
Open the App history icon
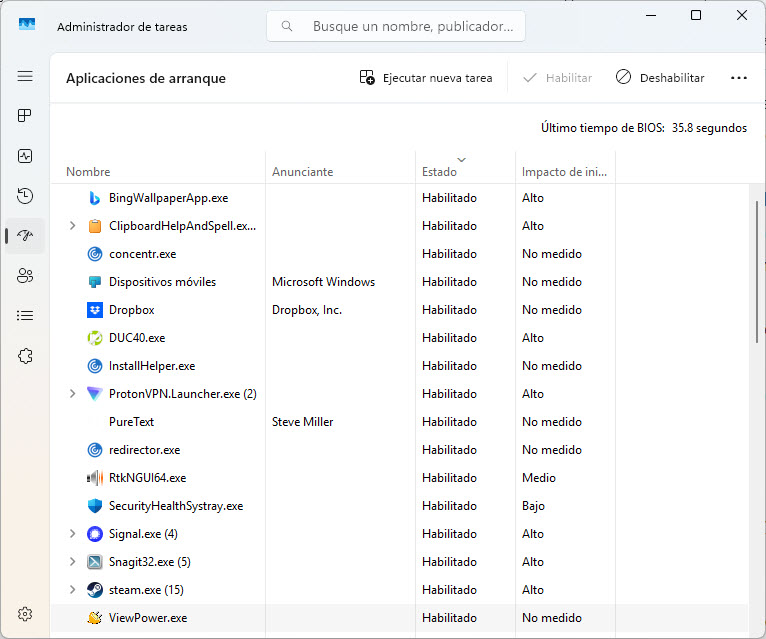click(x=25, y=196)
